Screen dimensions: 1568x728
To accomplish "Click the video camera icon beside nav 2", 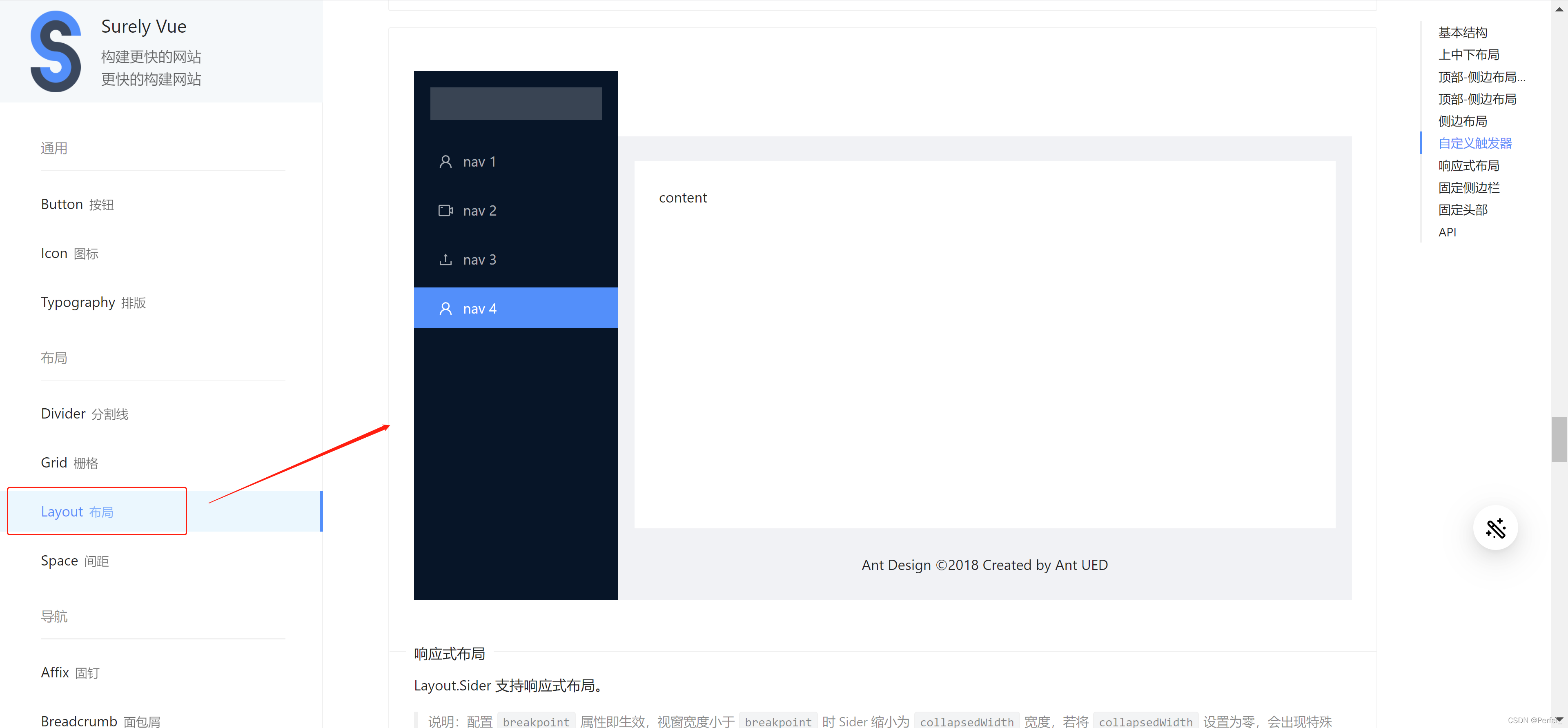I will pos(445,211).
